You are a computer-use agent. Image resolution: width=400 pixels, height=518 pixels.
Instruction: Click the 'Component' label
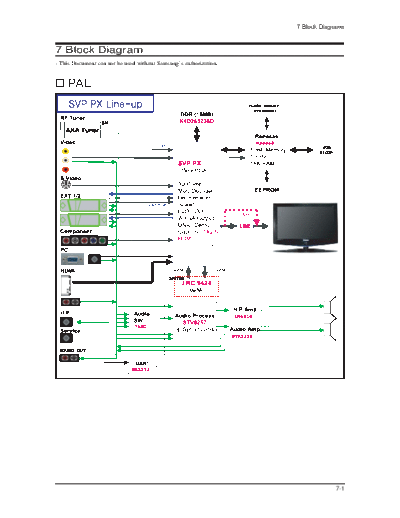coord(76,231)
